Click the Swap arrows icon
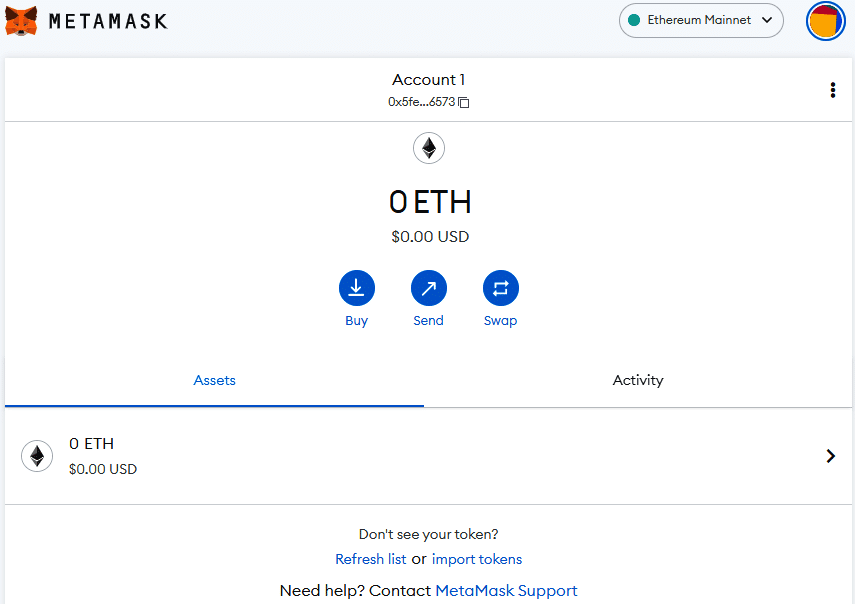Image resolution: width=855 pixels, height=604 pixels. [x=501, y=289]
